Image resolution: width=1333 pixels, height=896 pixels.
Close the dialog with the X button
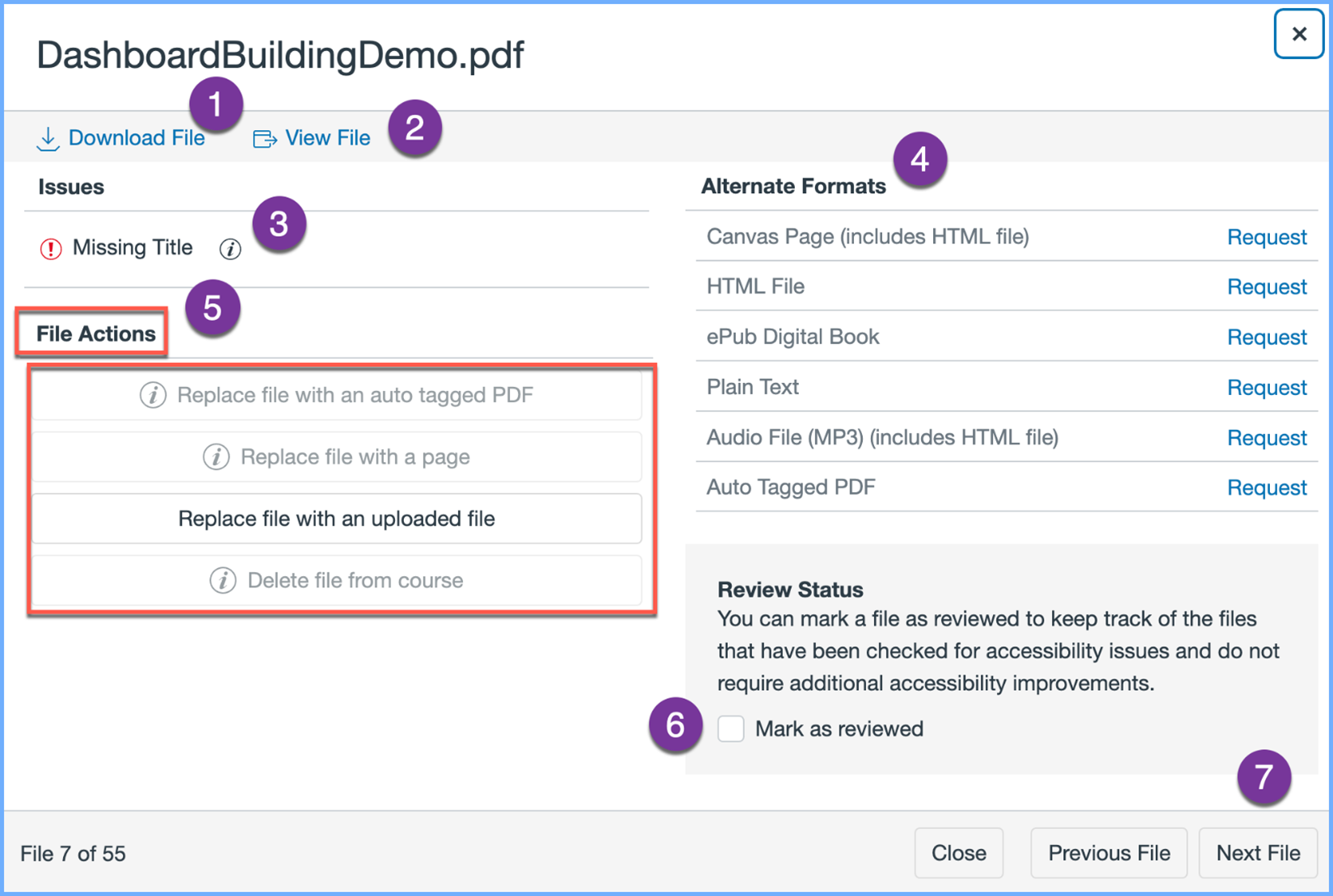click(1299, 34)
